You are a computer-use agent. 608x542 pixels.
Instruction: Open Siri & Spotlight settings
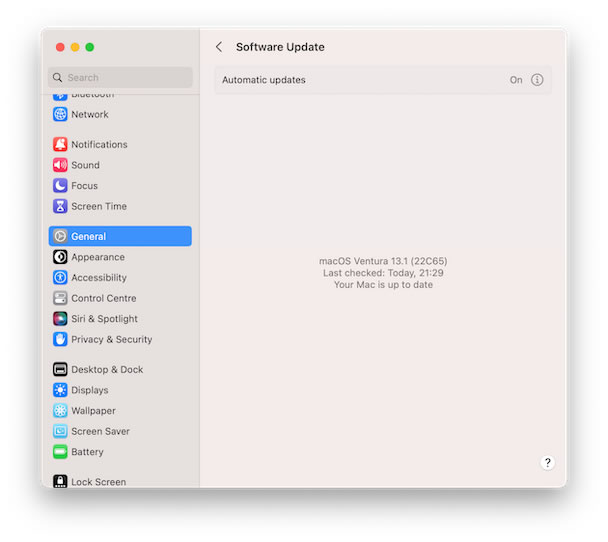tap(120, 319)
